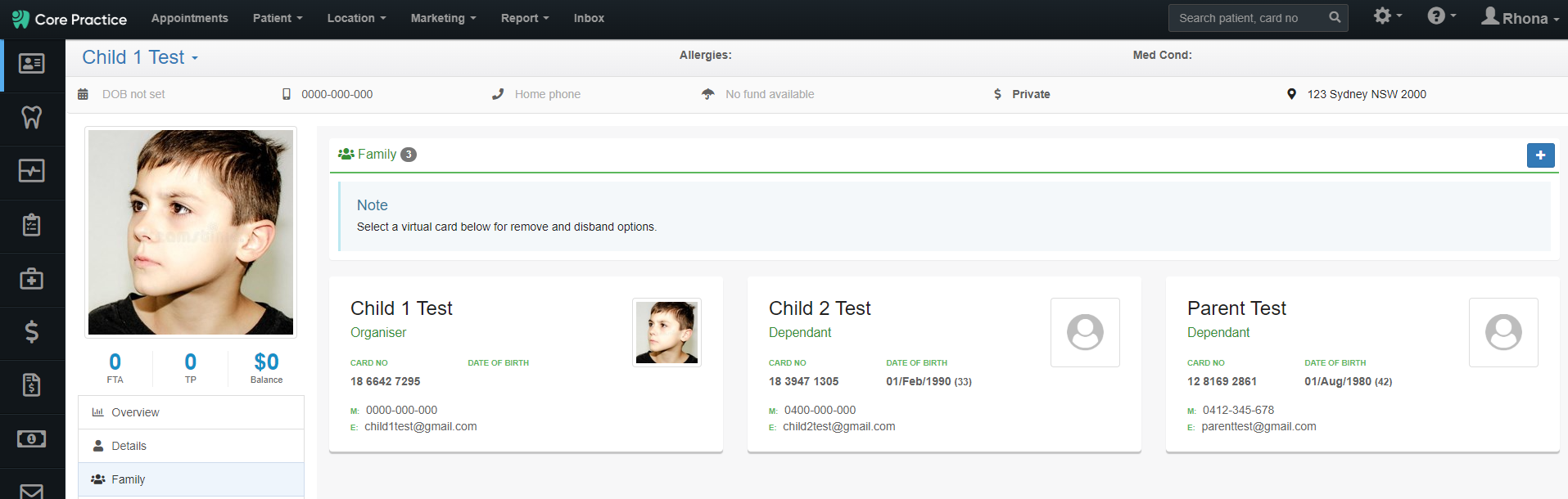Switch to the Details tab
This screenshot has width=1568, height=499.
(192, 446)
